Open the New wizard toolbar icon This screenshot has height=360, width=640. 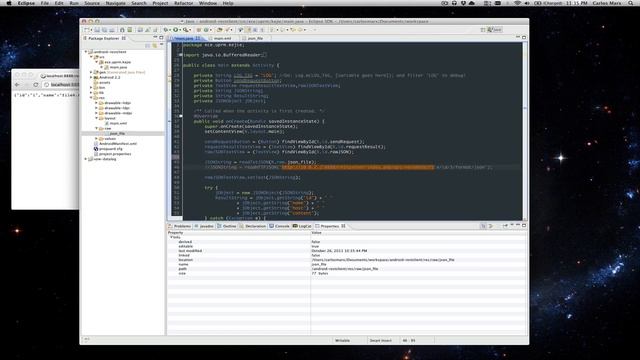point(87,30)
